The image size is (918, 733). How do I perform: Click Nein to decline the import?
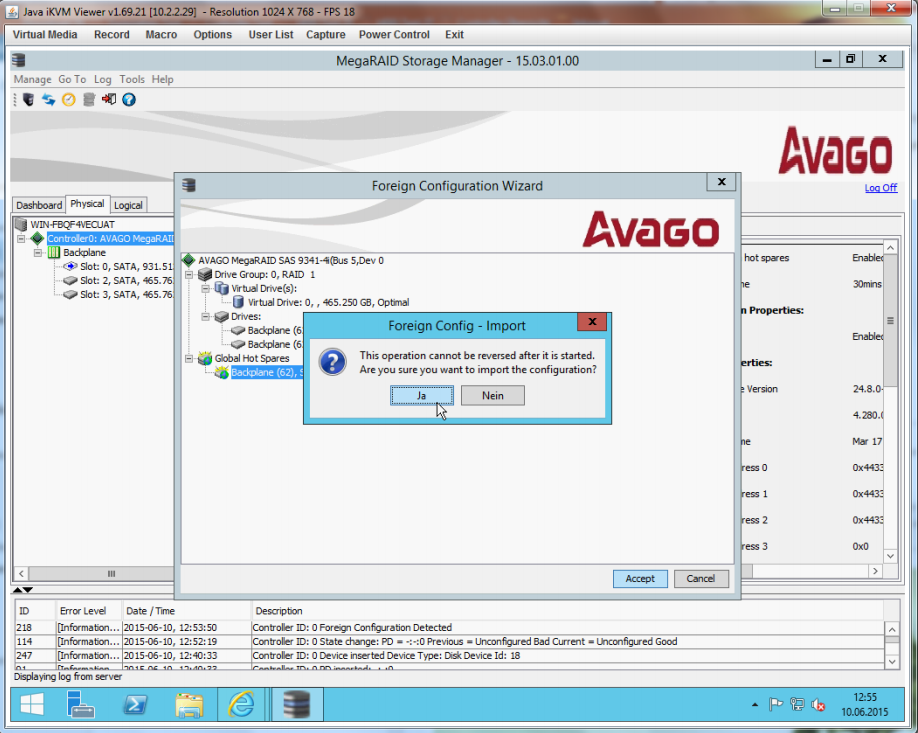492,395
